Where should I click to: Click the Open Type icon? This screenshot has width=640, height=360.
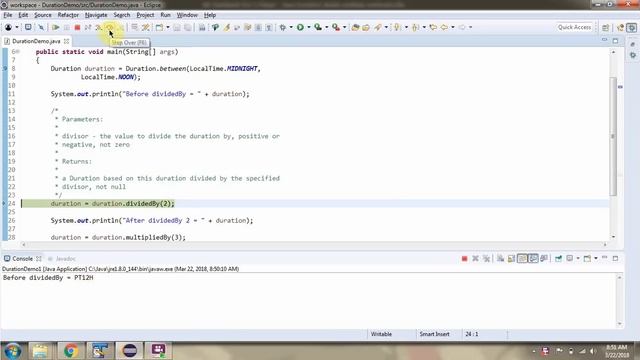pos(355,27)
